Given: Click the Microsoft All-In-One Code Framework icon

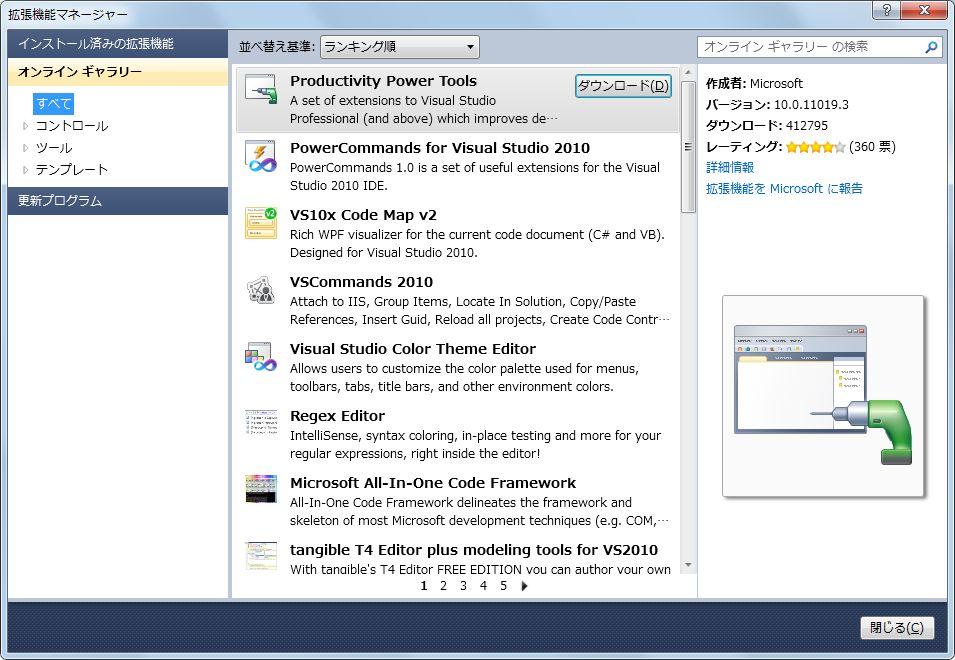Looking at the screenshot, I should [x=261, y=489].
